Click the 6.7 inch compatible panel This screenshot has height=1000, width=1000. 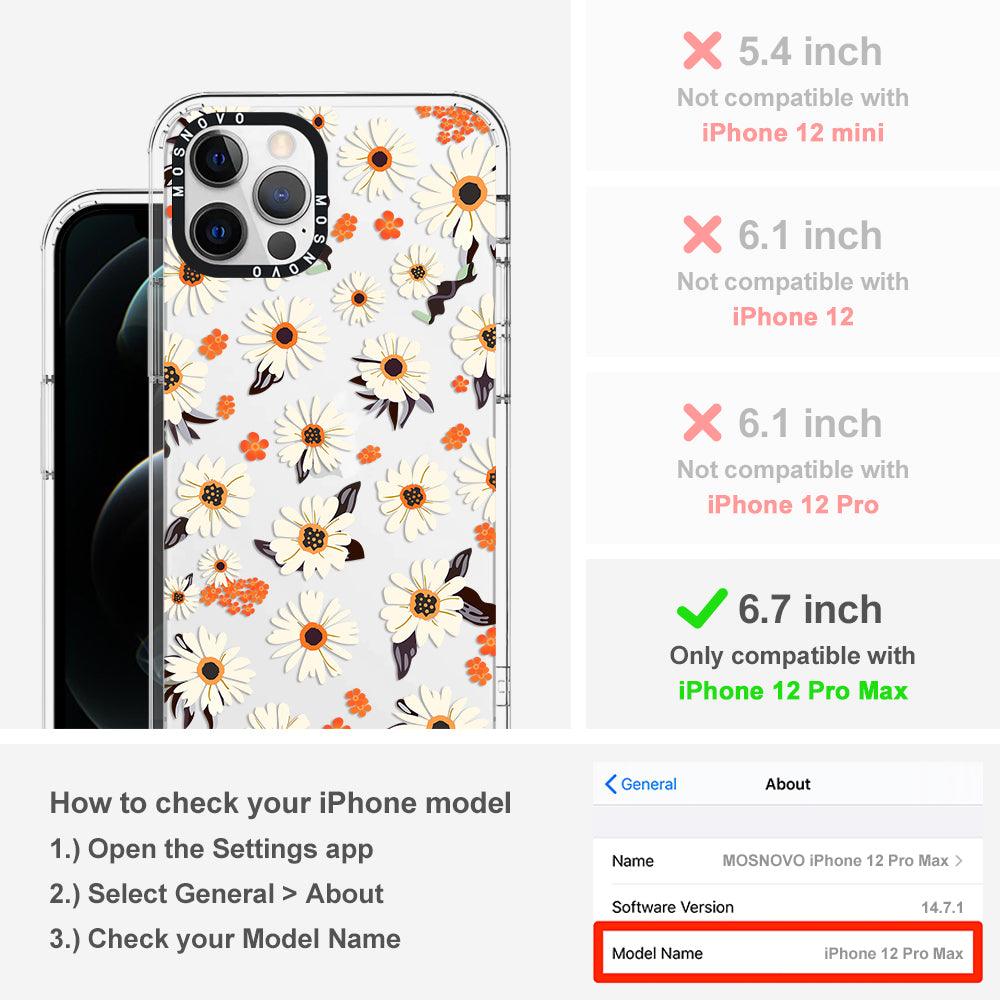pyautogui.click(x=793, y=644)
